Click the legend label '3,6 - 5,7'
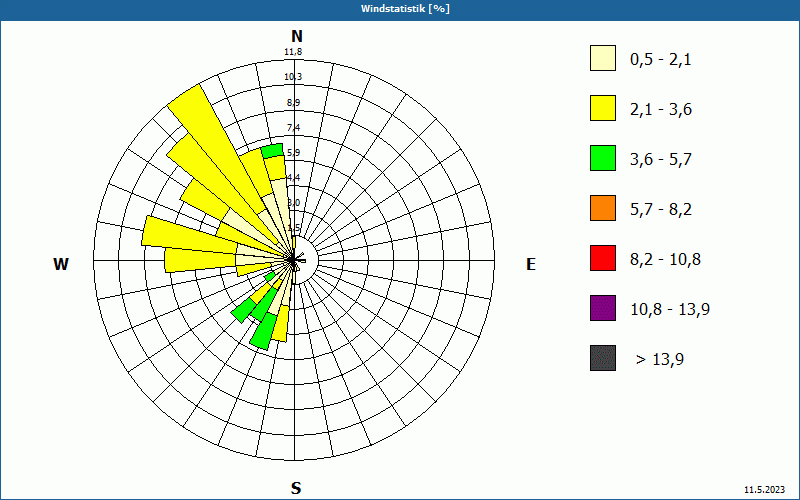This screenshot has width=800, height=500. [661, 160]
